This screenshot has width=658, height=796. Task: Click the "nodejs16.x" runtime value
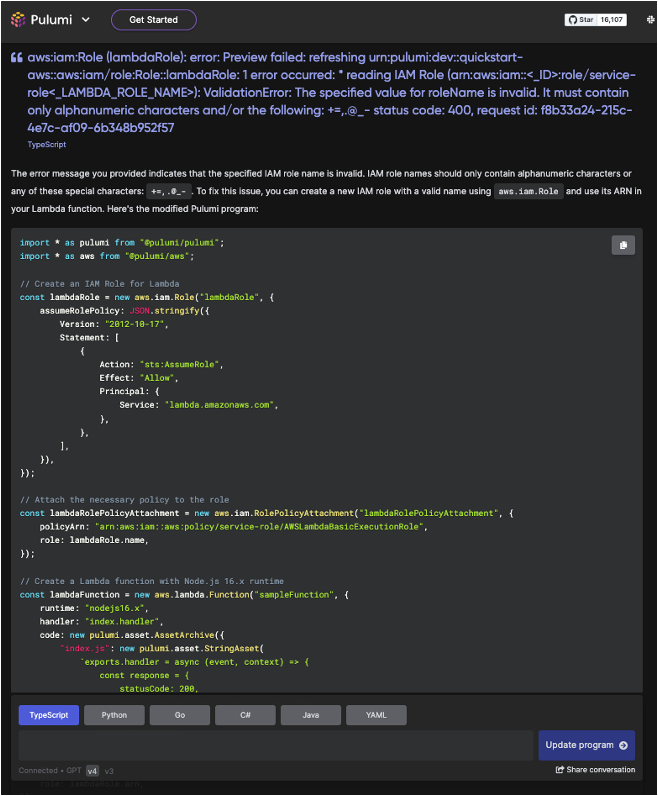click(x=115, y=608)
